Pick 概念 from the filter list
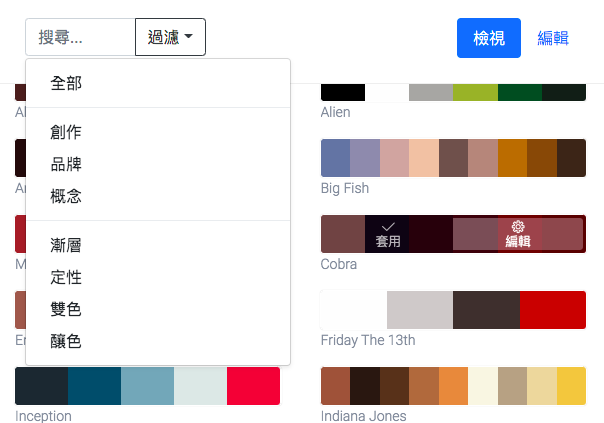604x423 pixels. [x=66, y=196]
